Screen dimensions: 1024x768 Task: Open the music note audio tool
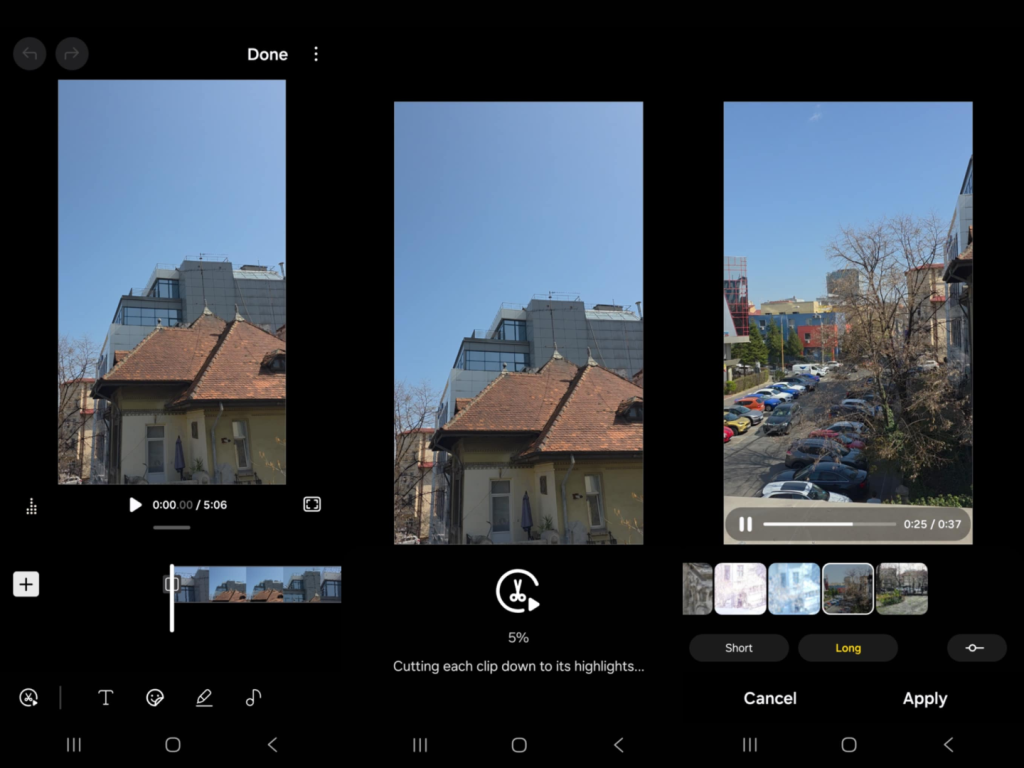[253, 698]
